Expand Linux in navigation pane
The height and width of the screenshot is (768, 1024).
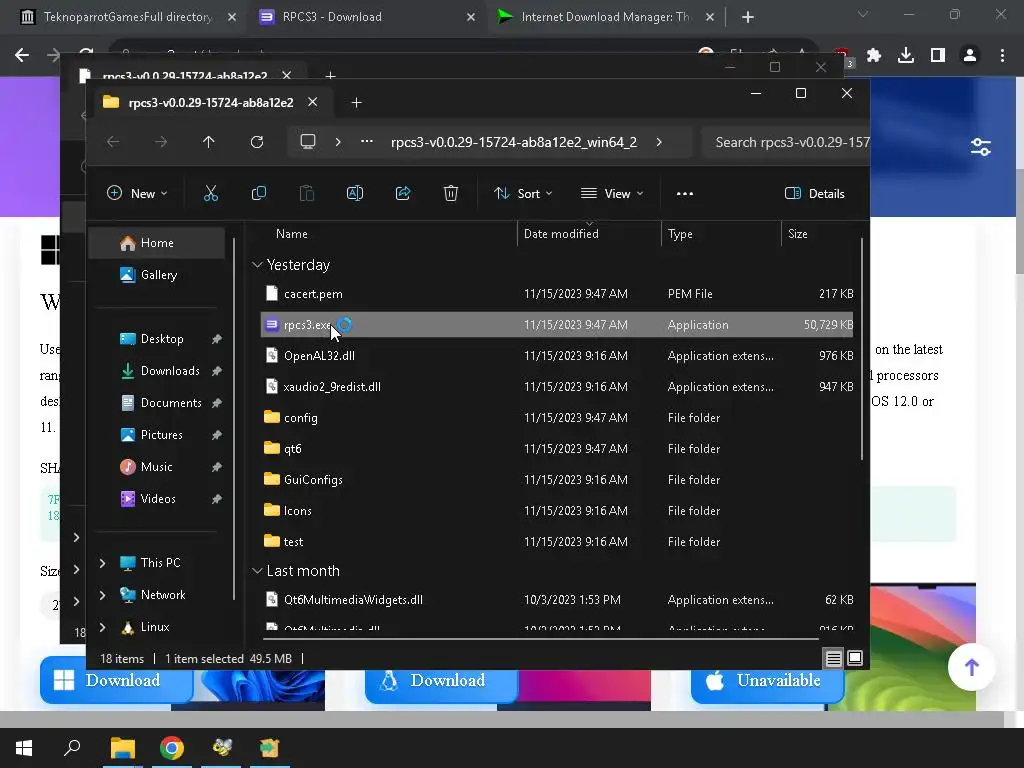[x=103, y=627]
